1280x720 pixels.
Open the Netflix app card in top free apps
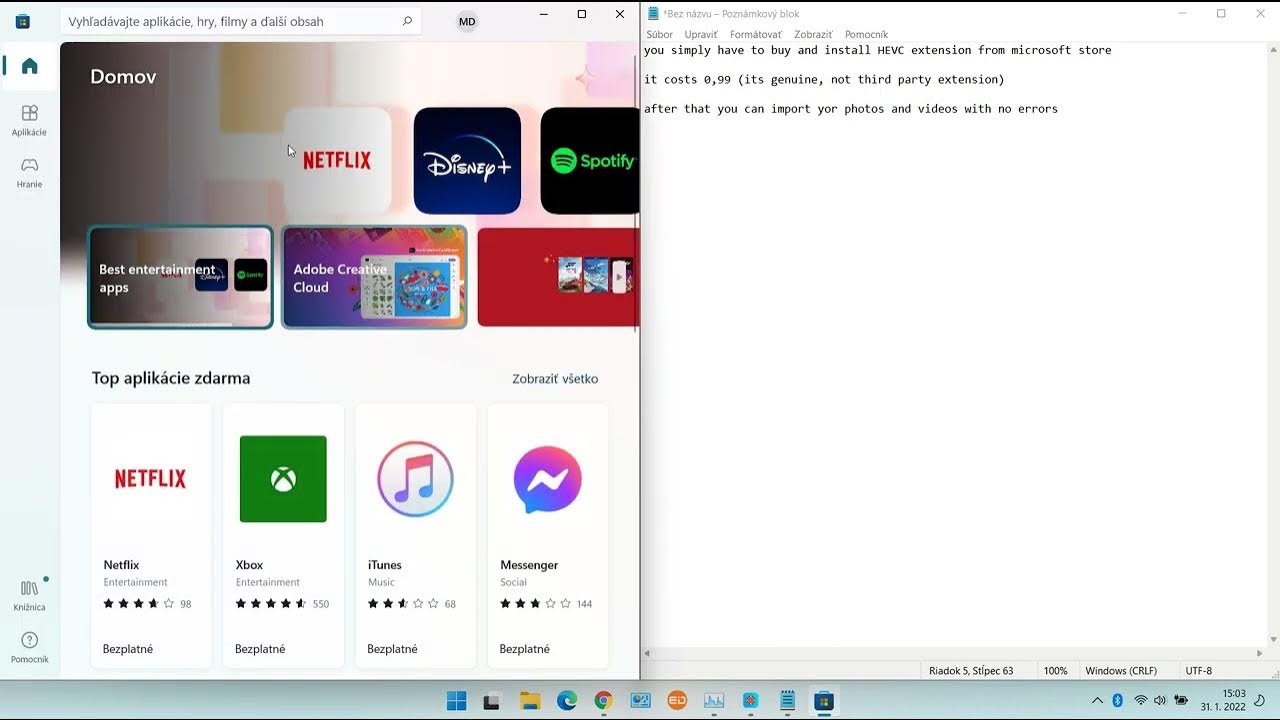click(x=151, y=536)
